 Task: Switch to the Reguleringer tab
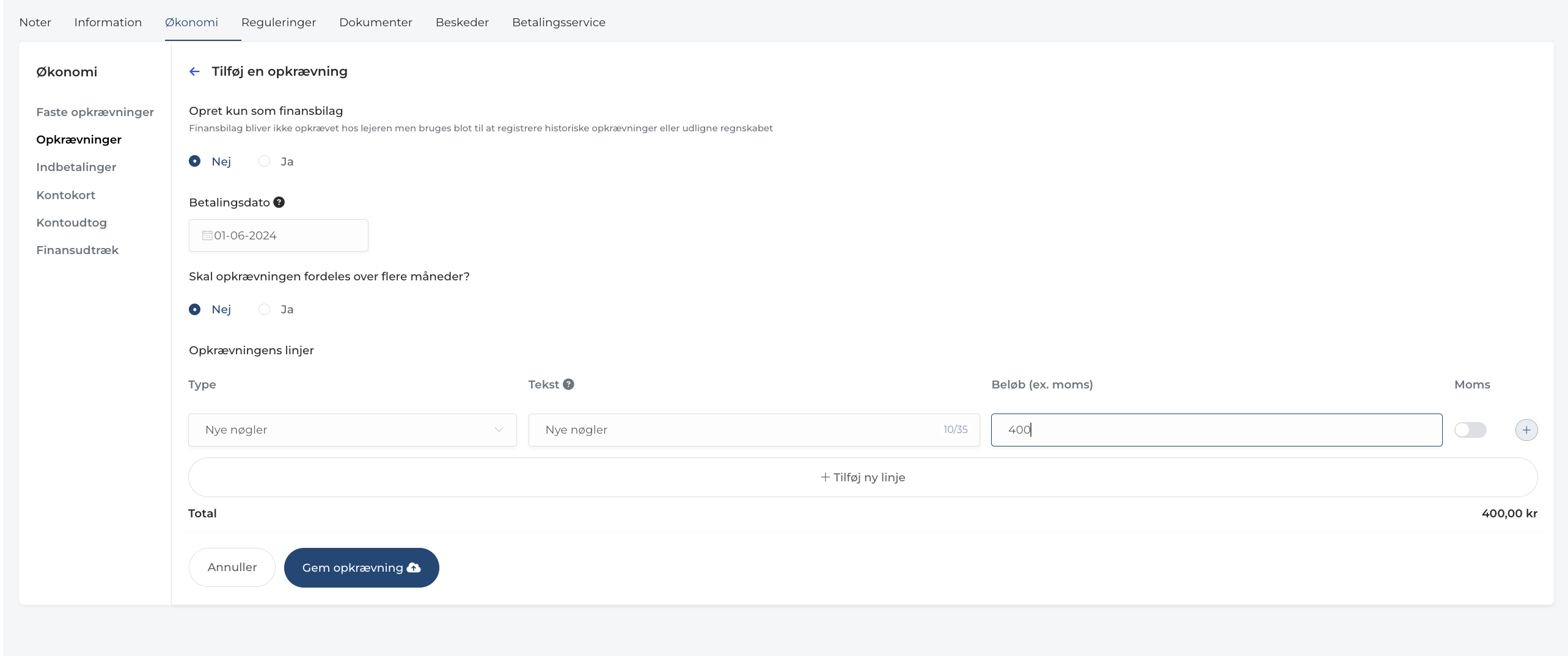pos(279,23)
